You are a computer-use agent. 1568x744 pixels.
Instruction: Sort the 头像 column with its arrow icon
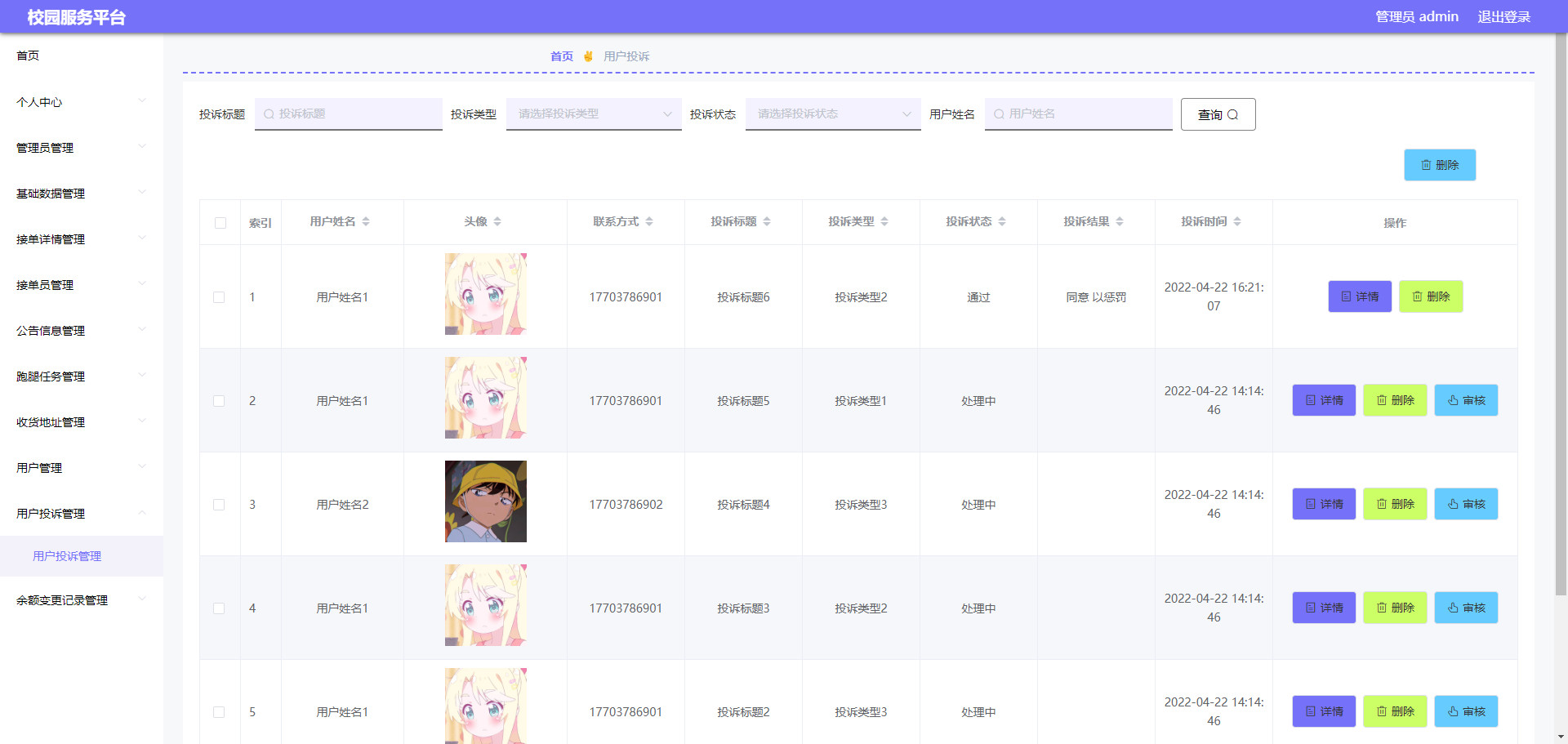497,221
